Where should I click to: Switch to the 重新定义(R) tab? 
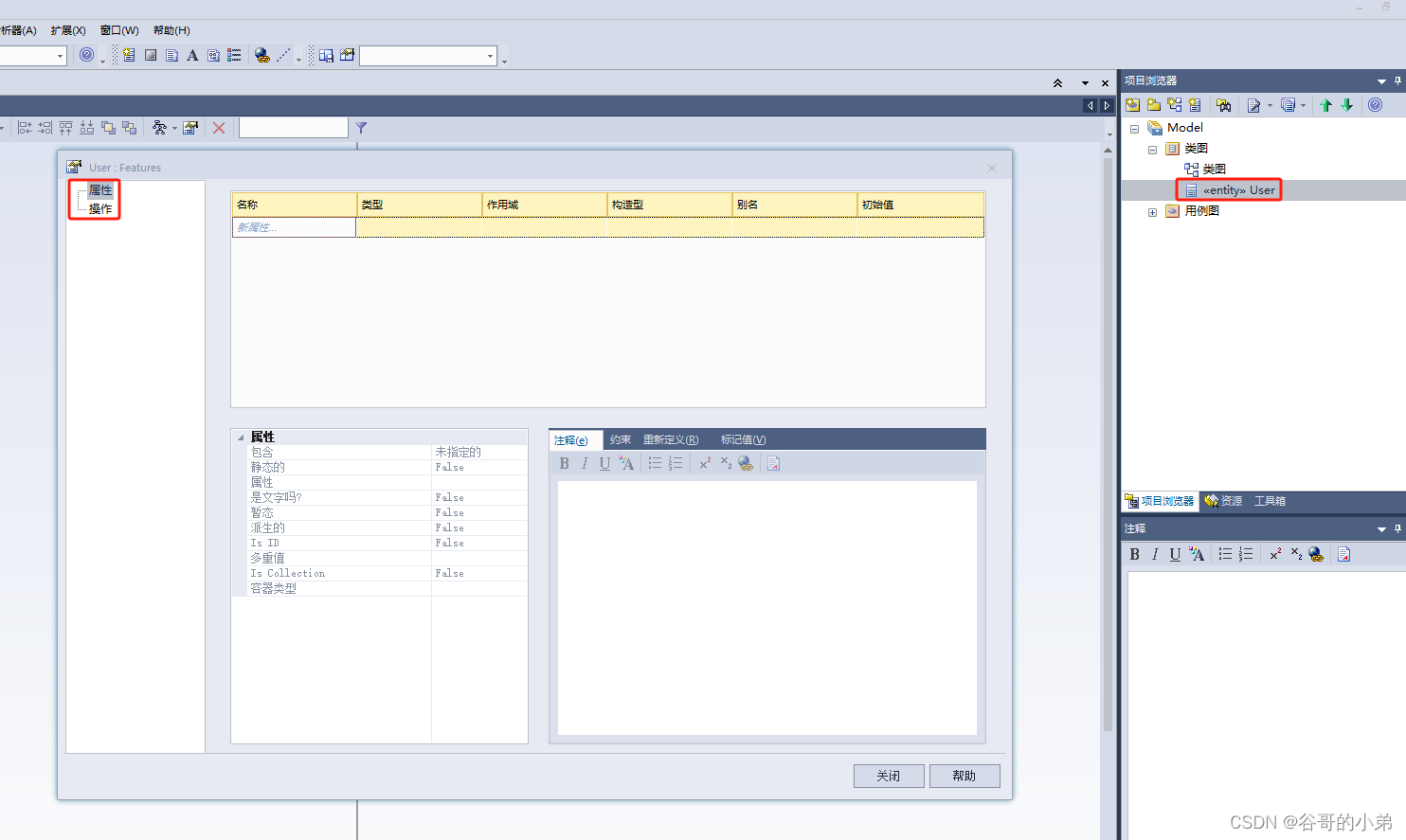[671, 439]
